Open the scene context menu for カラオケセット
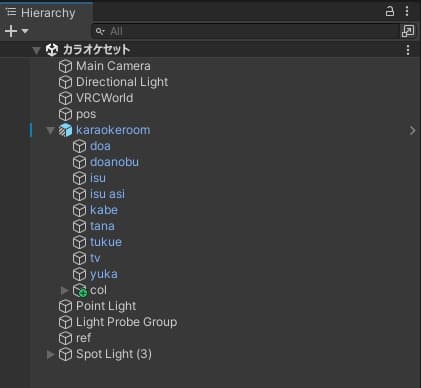Viewport: 421px width, 388px height. coord(408,50)
